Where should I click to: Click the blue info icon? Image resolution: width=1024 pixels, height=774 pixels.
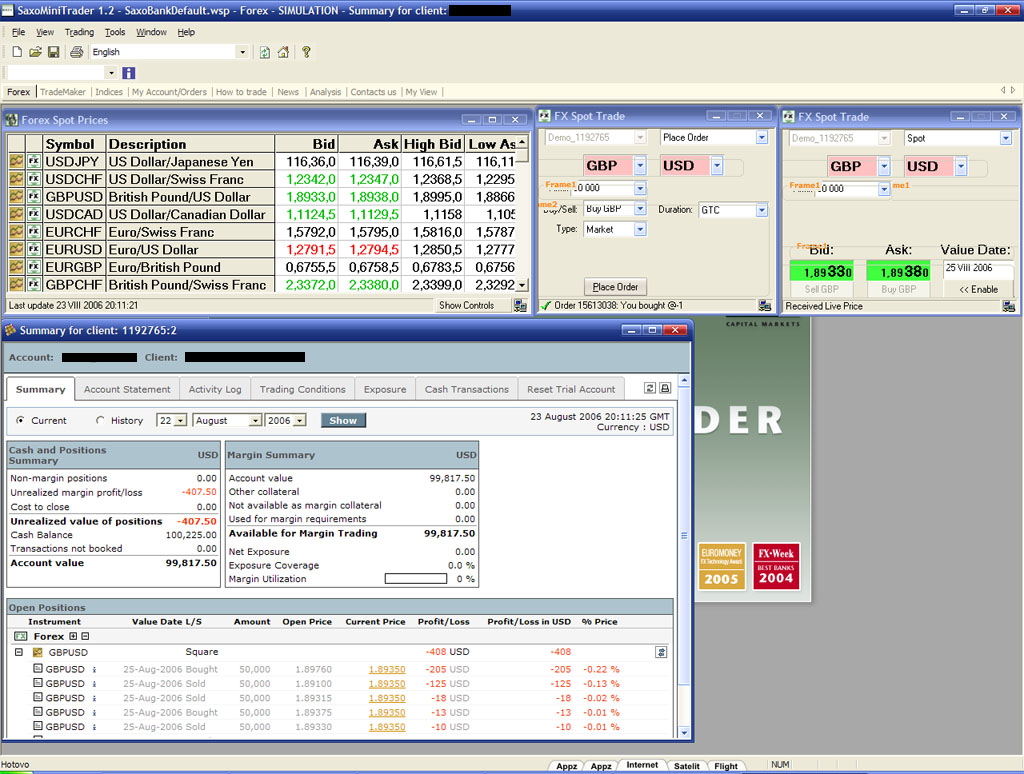128,73
